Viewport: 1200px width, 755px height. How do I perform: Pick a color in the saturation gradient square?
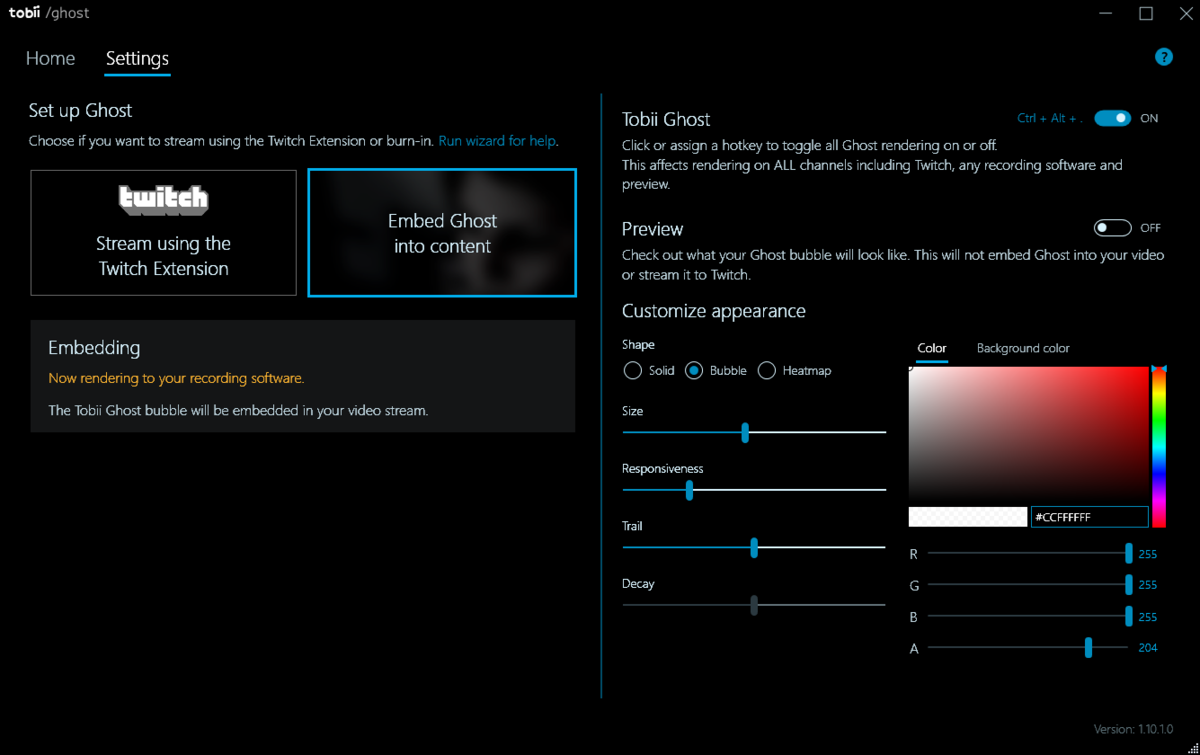1028,433
